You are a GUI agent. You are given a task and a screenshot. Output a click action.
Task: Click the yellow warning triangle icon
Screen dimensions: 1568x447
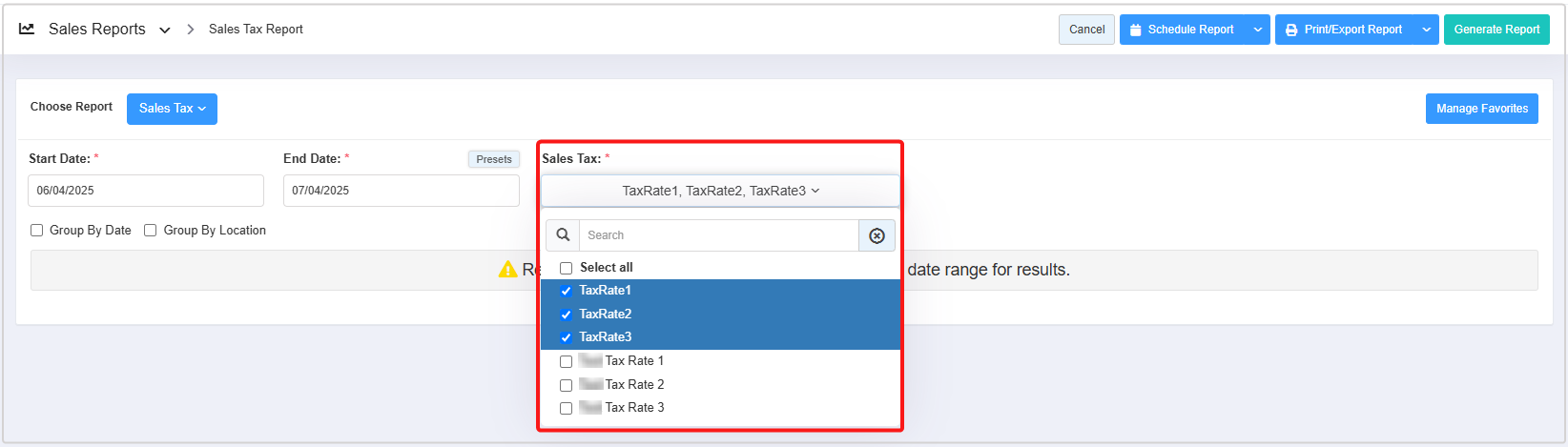pos(507,270)
